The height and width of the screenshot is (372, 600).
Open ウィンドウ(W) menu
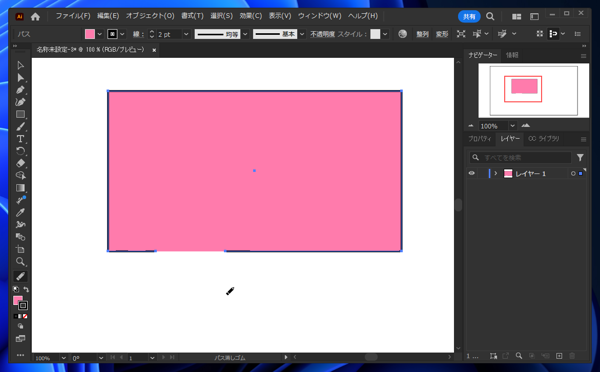click(x=320, y=16)
